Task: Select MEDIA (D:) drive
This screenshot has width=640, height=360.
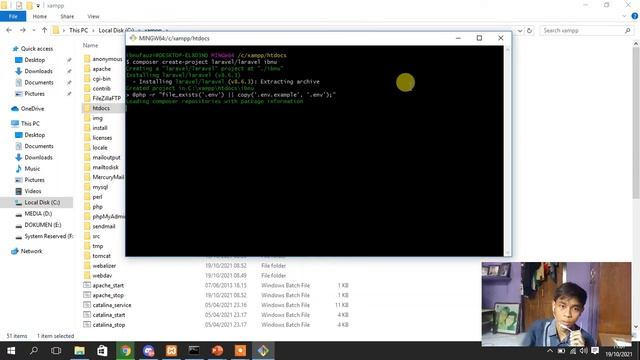Action: coord(38,213)
